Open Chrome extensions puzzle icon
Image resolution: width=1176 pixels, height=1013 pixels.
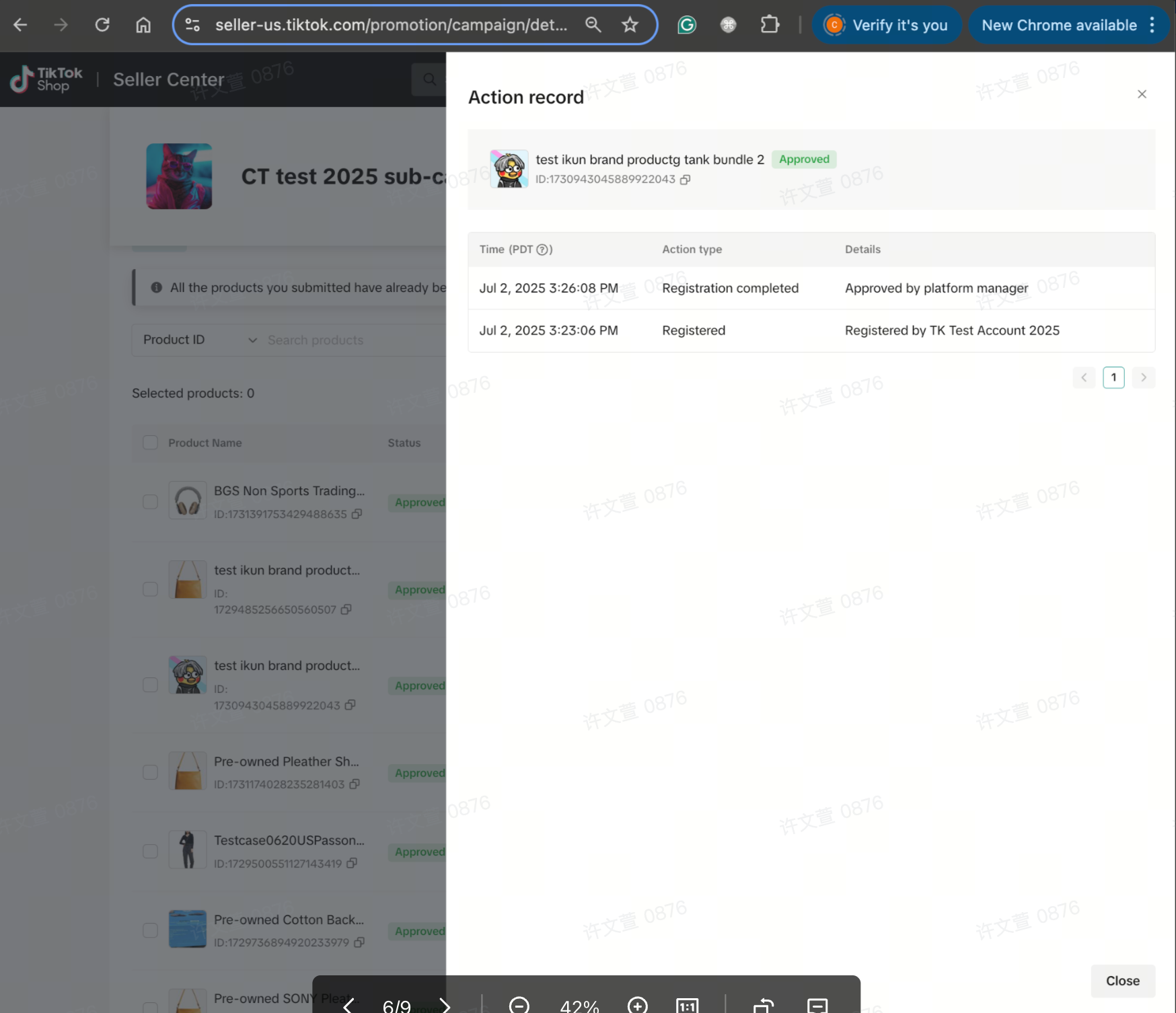770,26
